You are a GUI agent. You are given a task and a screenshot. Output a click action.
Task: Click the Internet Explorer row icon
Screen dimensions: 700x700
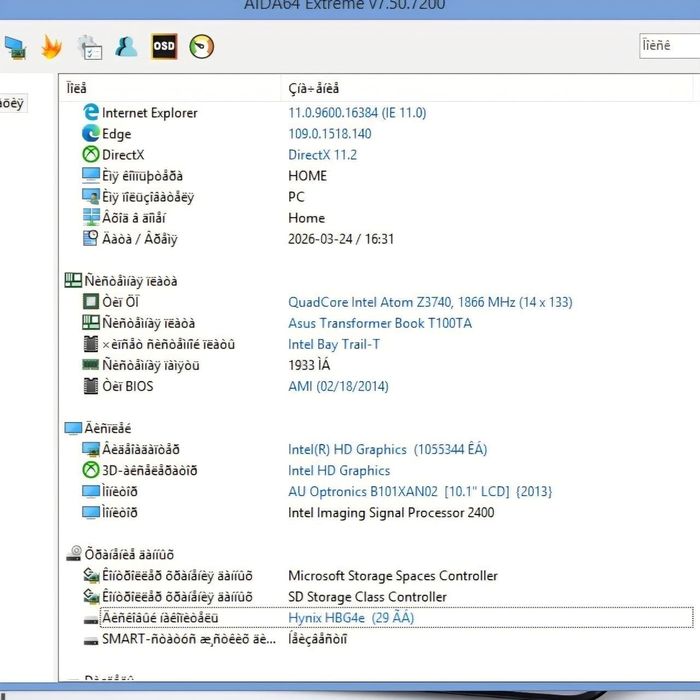[91, 112]
